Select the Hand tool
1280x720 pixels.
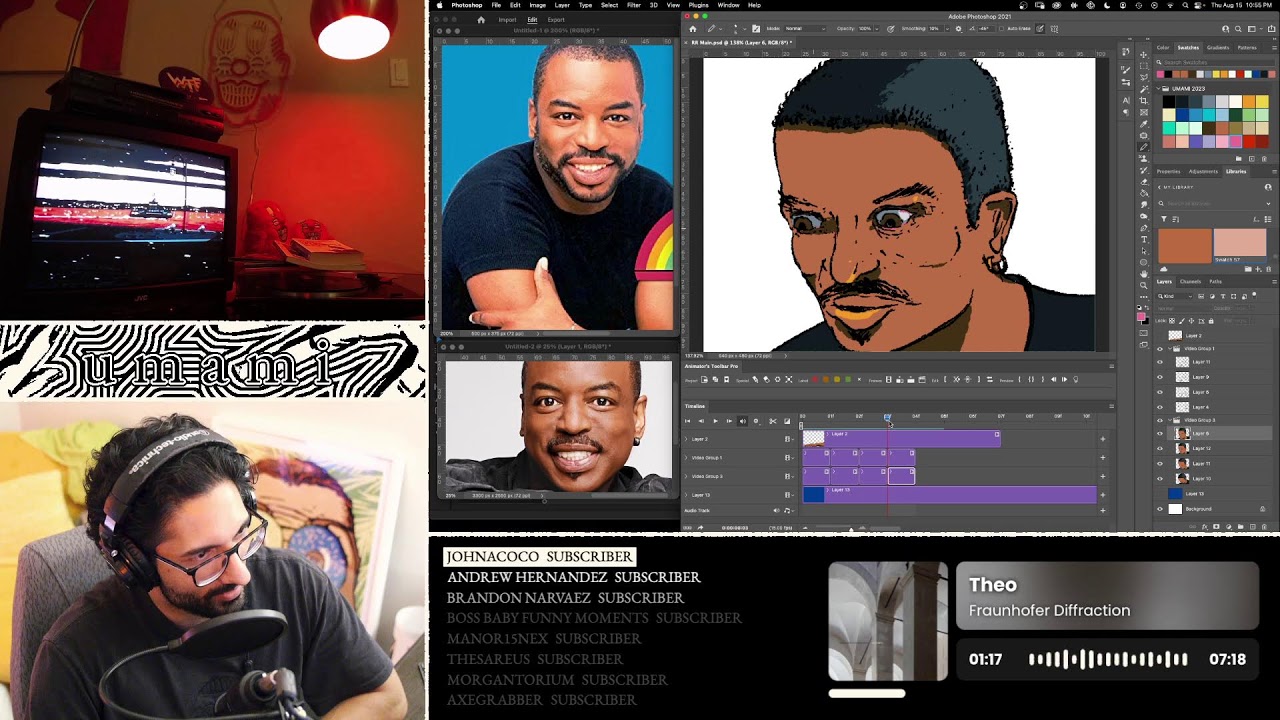(x=1144, y=274)
